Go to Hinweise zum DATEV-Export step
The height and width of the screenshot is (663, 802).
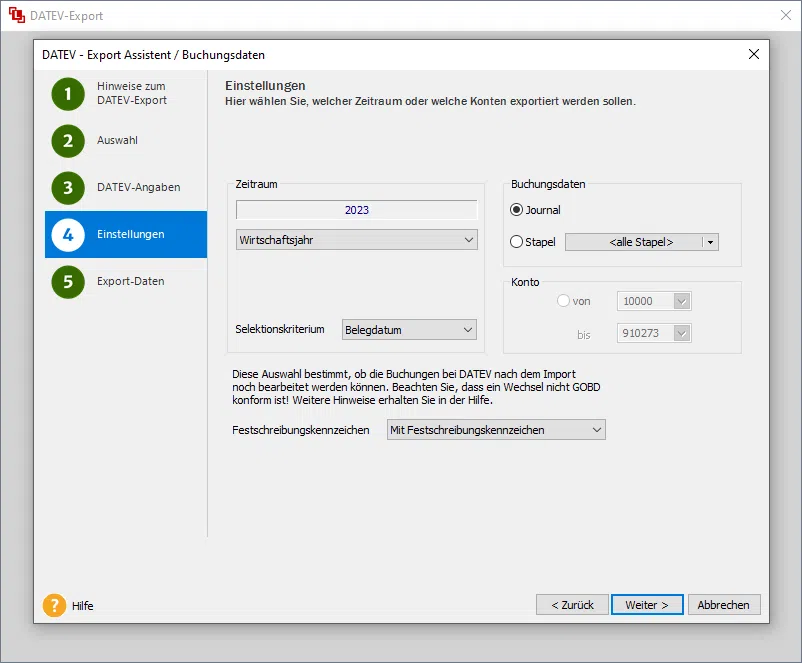click(x=131, y=94)
